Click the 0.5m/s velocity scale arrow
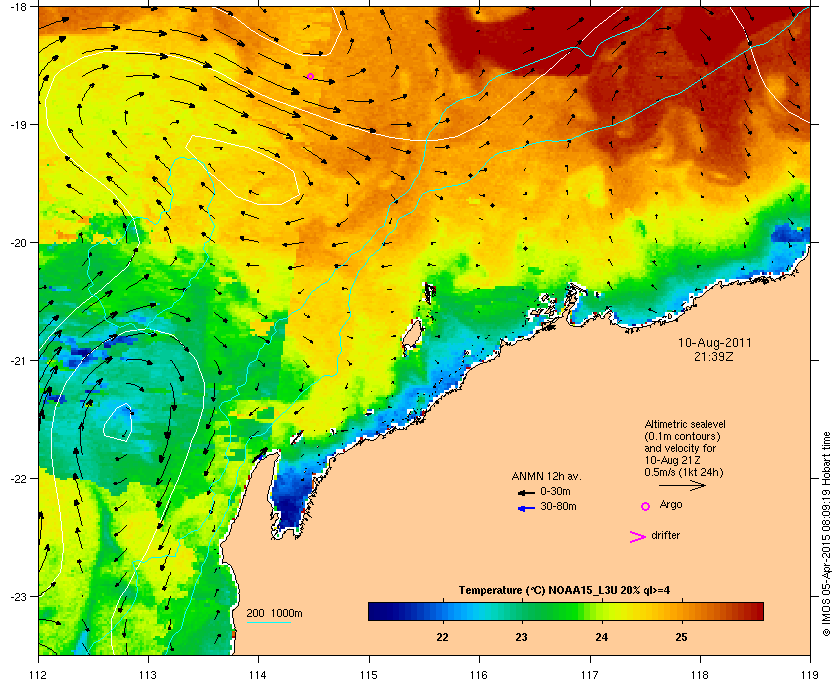The height and width of the screenshot is (680, 840). pos(682,485)
